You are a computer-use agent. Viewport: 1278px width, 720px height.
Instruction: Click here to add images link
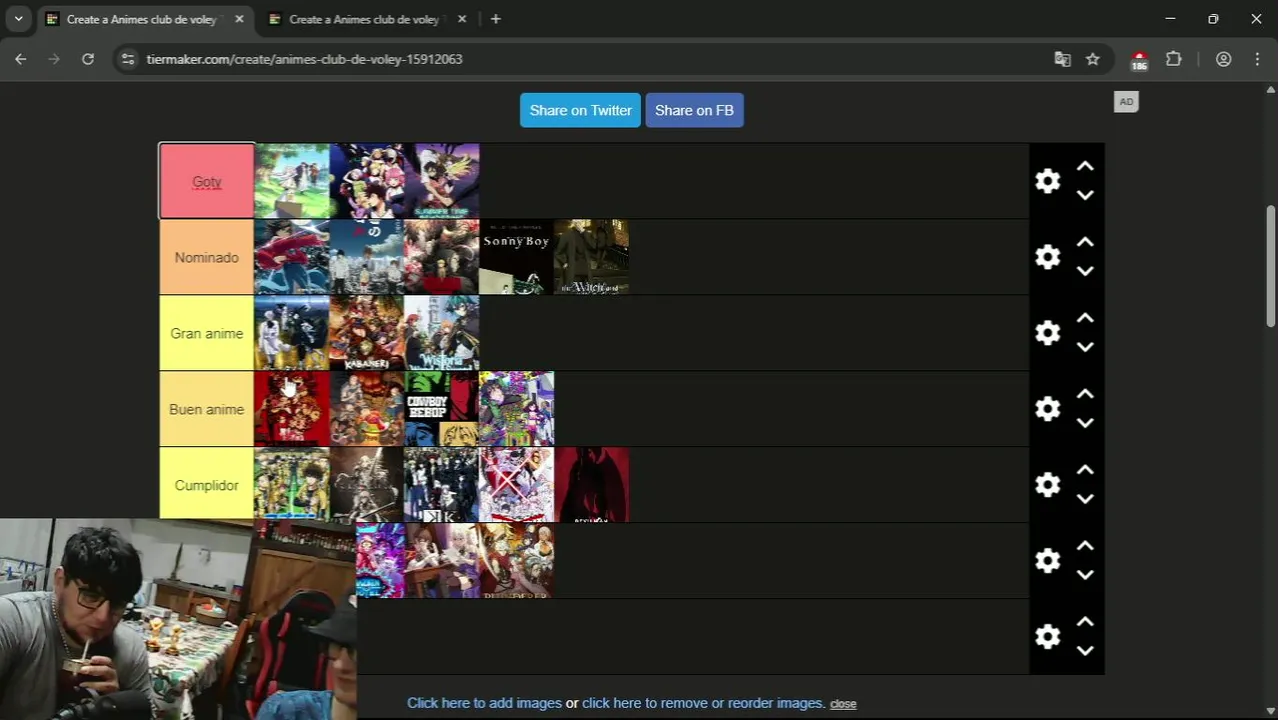(484, 703)
